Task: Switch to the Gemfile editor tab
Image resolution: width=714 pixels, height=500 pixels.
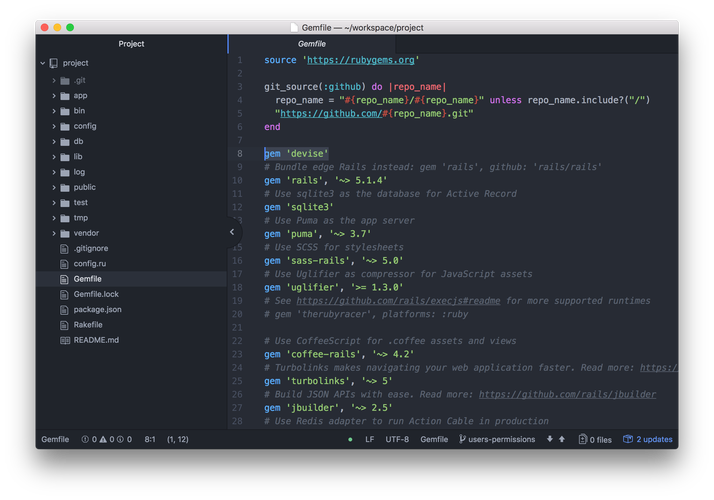Action: pos(312,44)
